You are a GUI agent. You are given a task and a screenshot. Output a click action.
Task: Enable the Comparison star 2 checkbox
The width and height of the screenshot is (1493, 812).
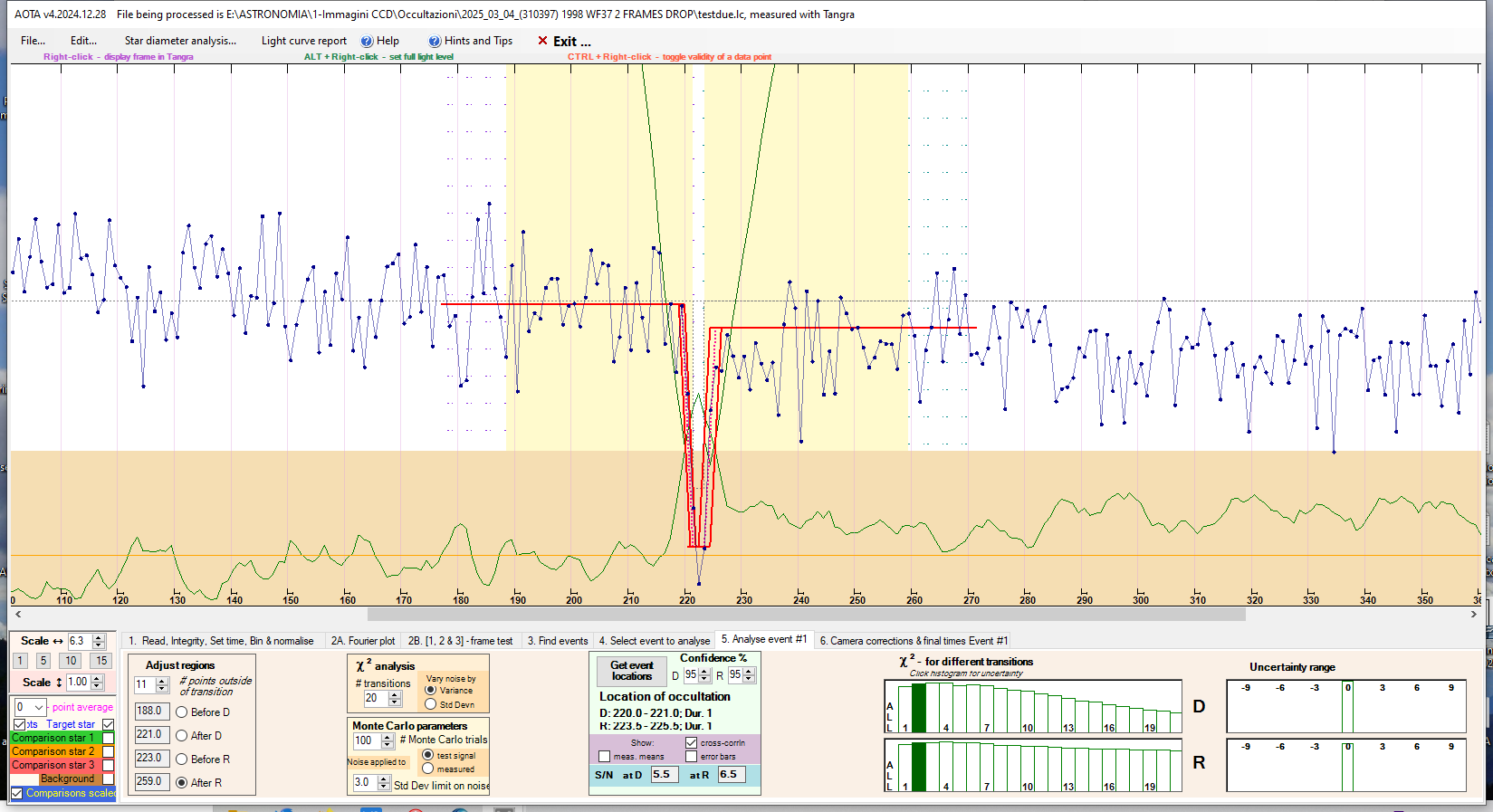click(109, 751)
